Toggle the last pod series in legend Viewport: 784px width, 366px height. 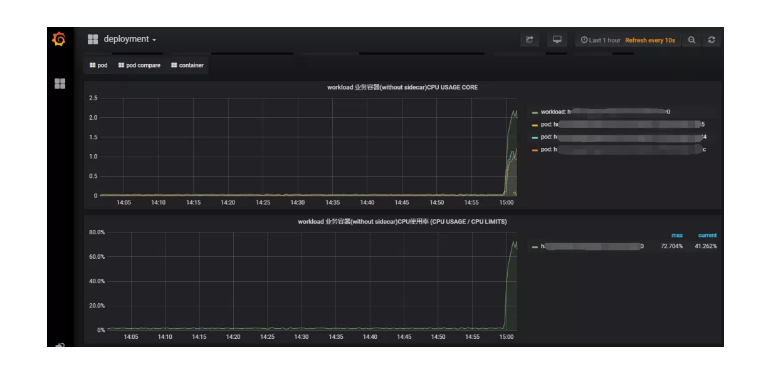[x=619, y=150]
